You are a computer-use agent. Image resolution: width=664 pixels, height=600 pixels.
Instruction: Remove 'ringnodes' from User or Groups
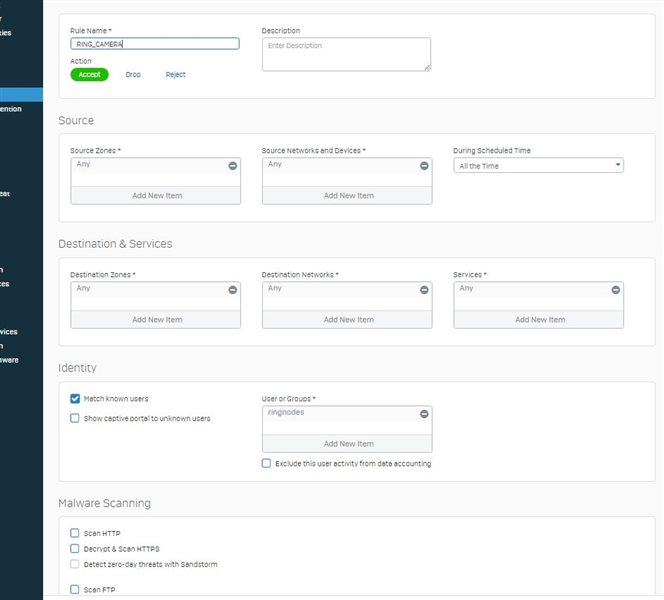(424, 414)
